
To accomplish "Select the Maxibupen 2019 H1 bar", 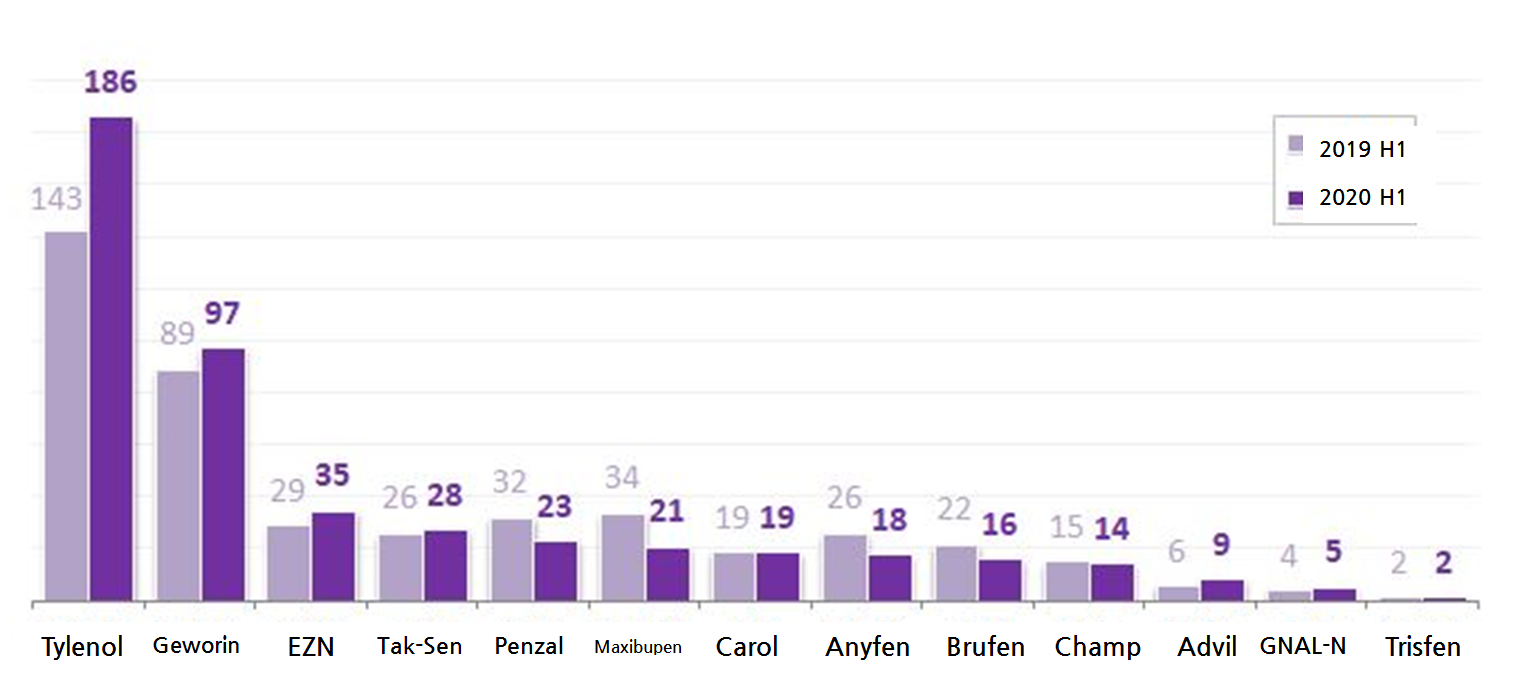I will 623,558.
